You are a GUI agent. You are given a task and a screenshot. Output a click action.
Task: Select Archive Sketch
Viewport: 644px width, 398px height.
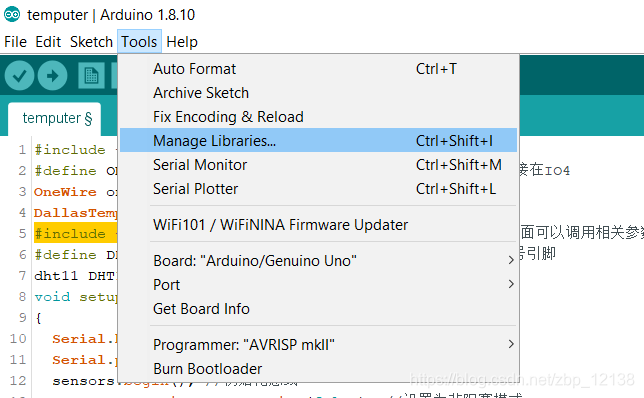pos(318,93)
